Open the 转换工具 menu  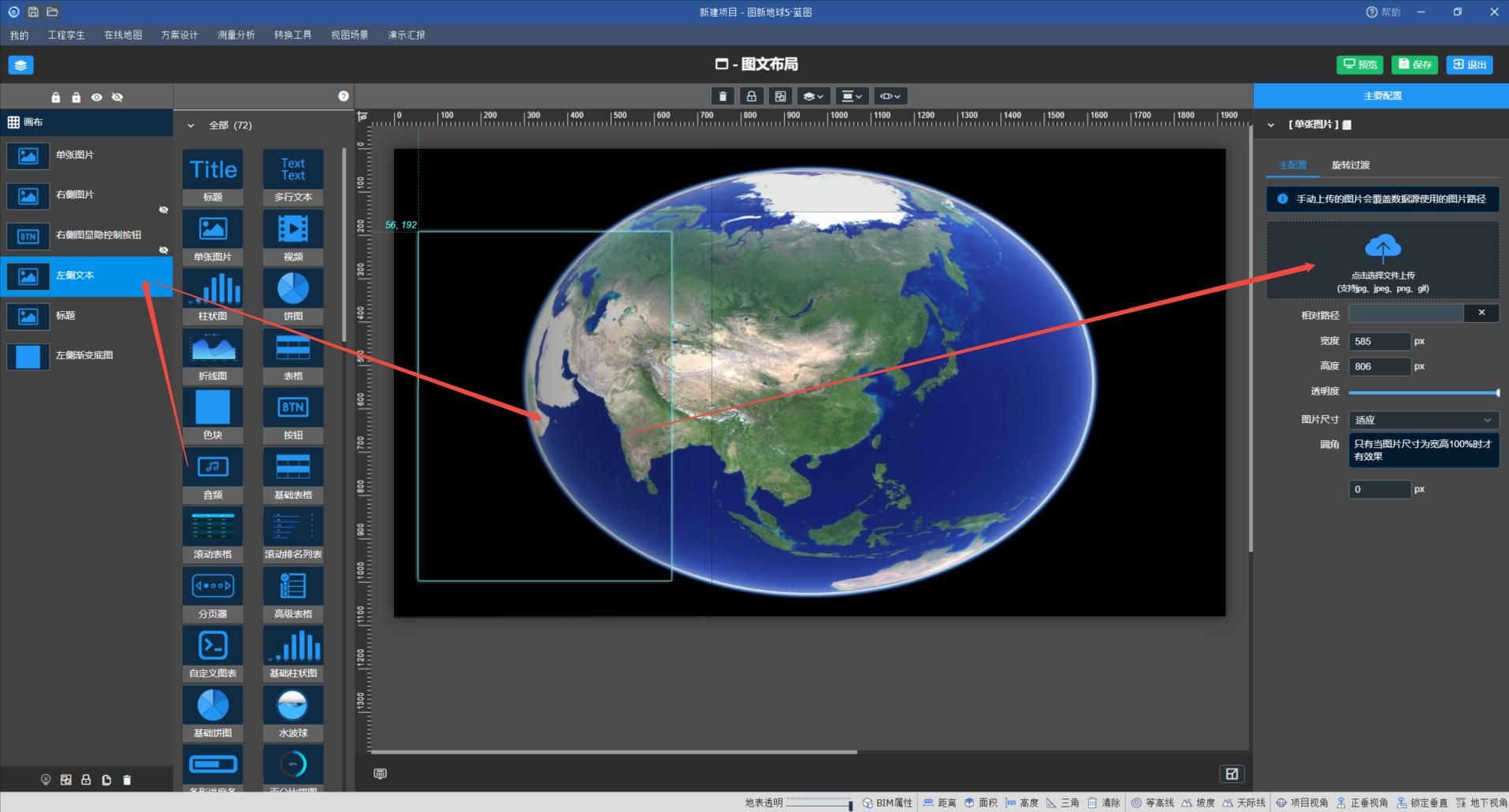[293, 35]
